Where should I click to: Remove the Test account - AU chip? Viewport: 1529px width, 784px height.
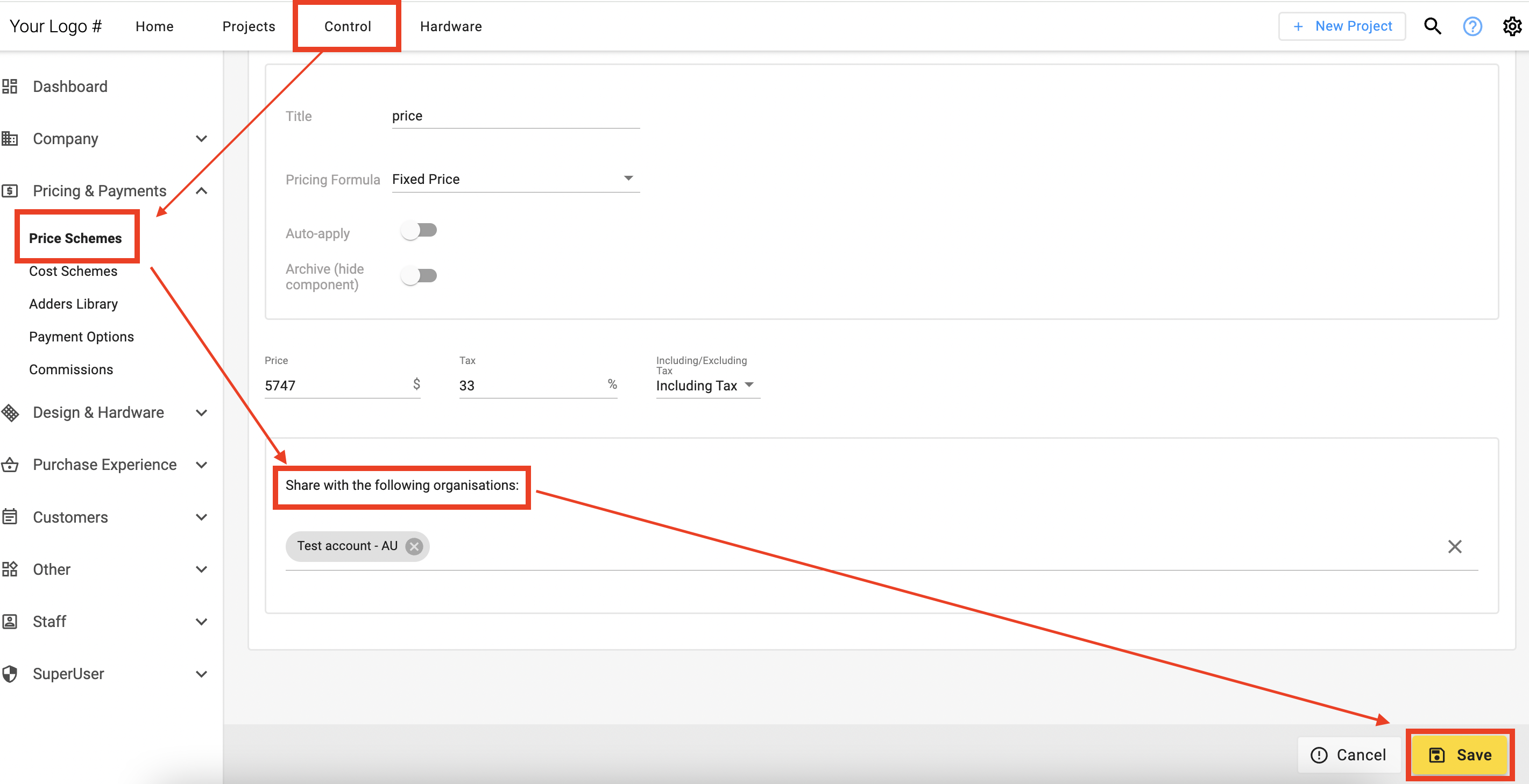pos(414,546)
